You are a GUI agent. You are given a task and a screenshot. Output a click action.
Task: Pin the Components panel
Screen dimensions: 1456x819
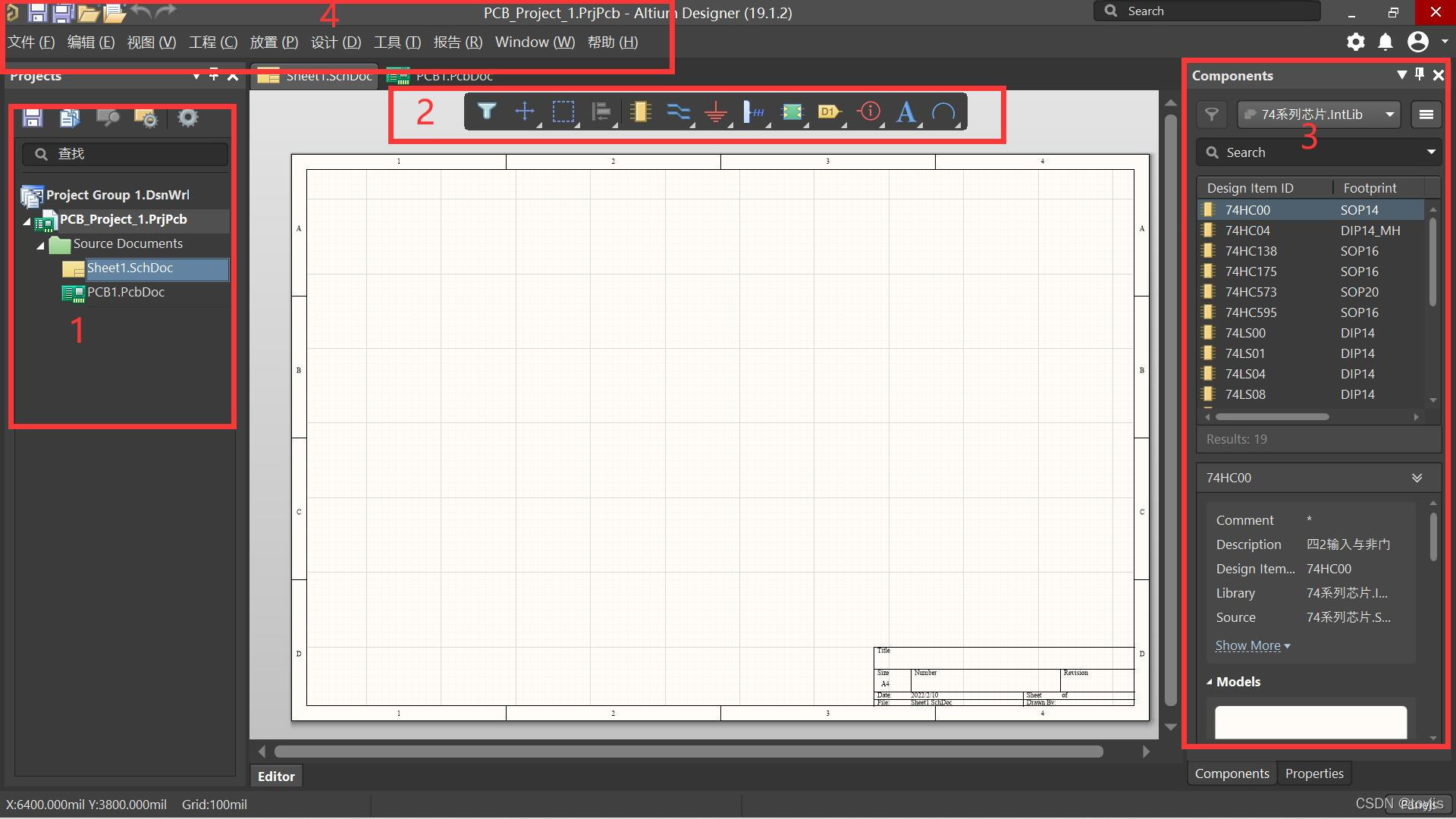1420,74
